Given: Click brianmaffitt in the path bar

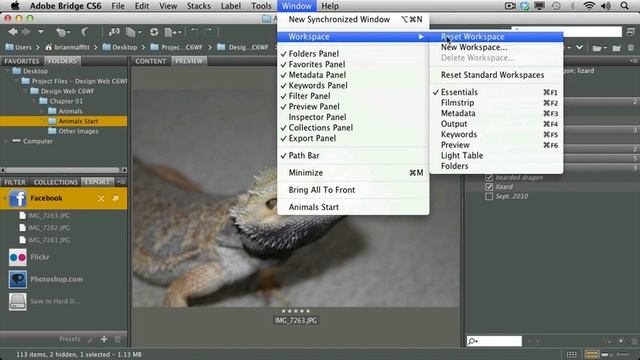Looking at the screenshot, I should click(x=67, y=47).
